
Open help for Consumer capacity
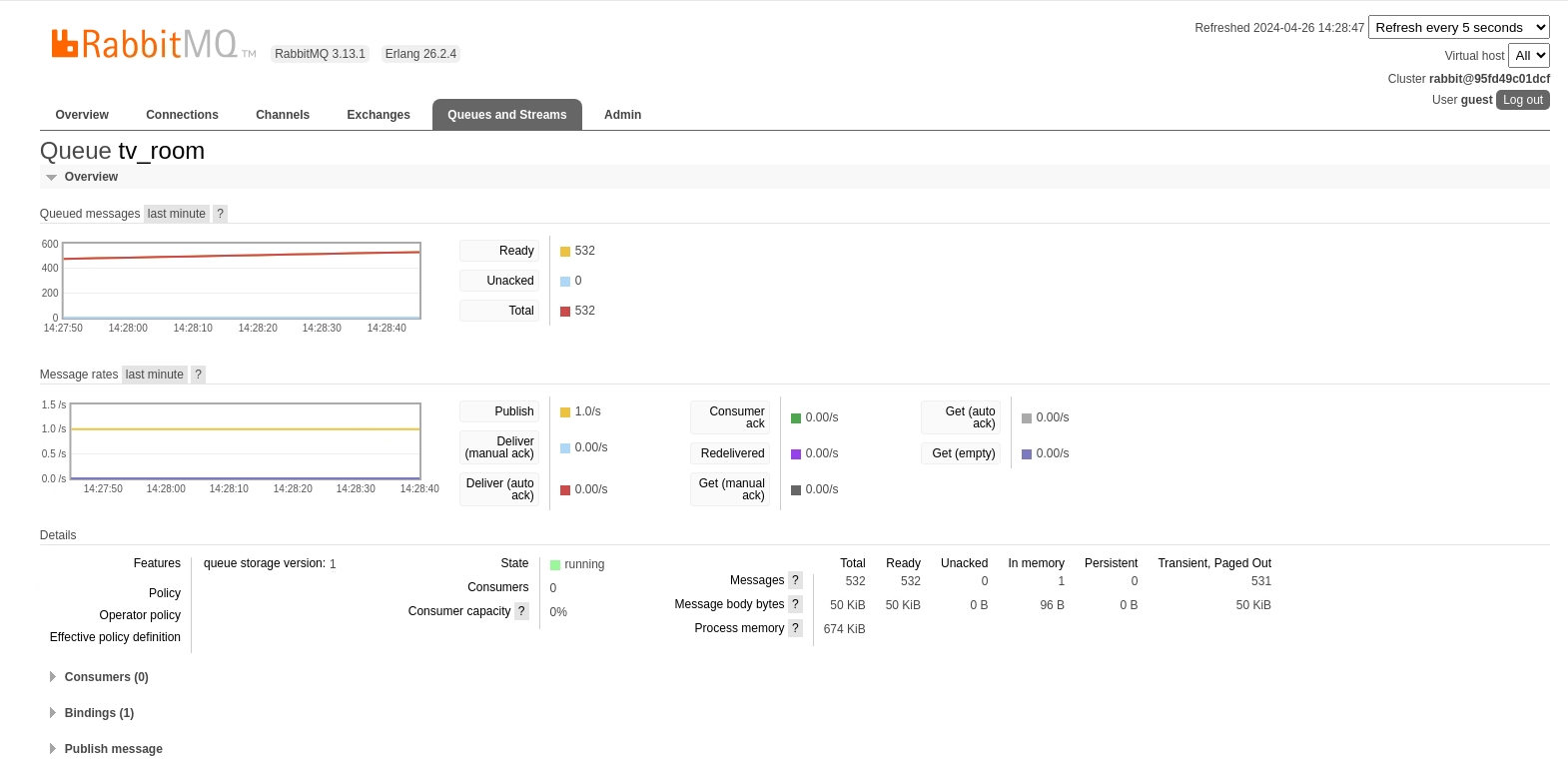[521, 611]
